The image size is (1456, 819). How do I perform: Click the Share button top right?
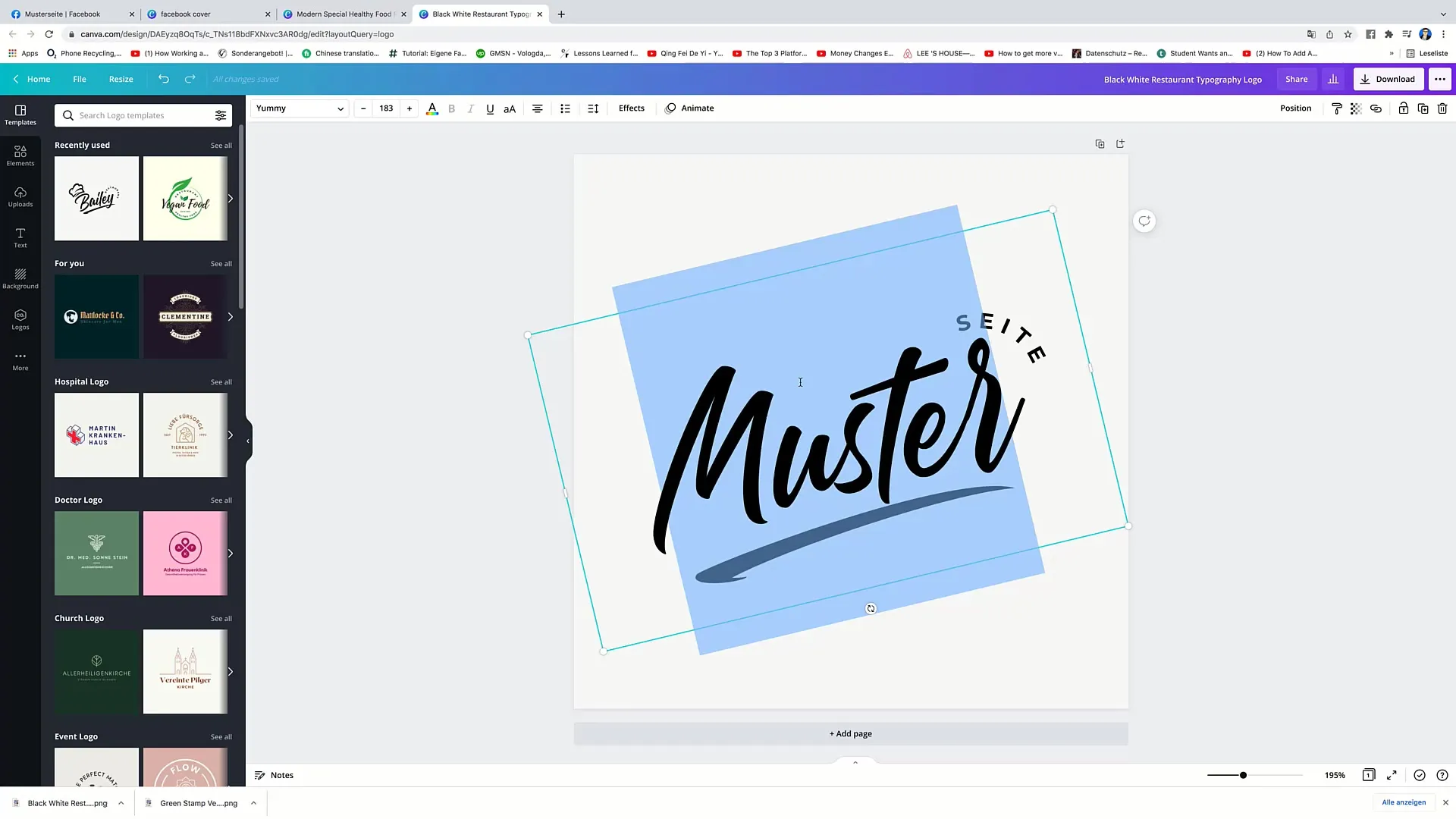click(1297, 78)
